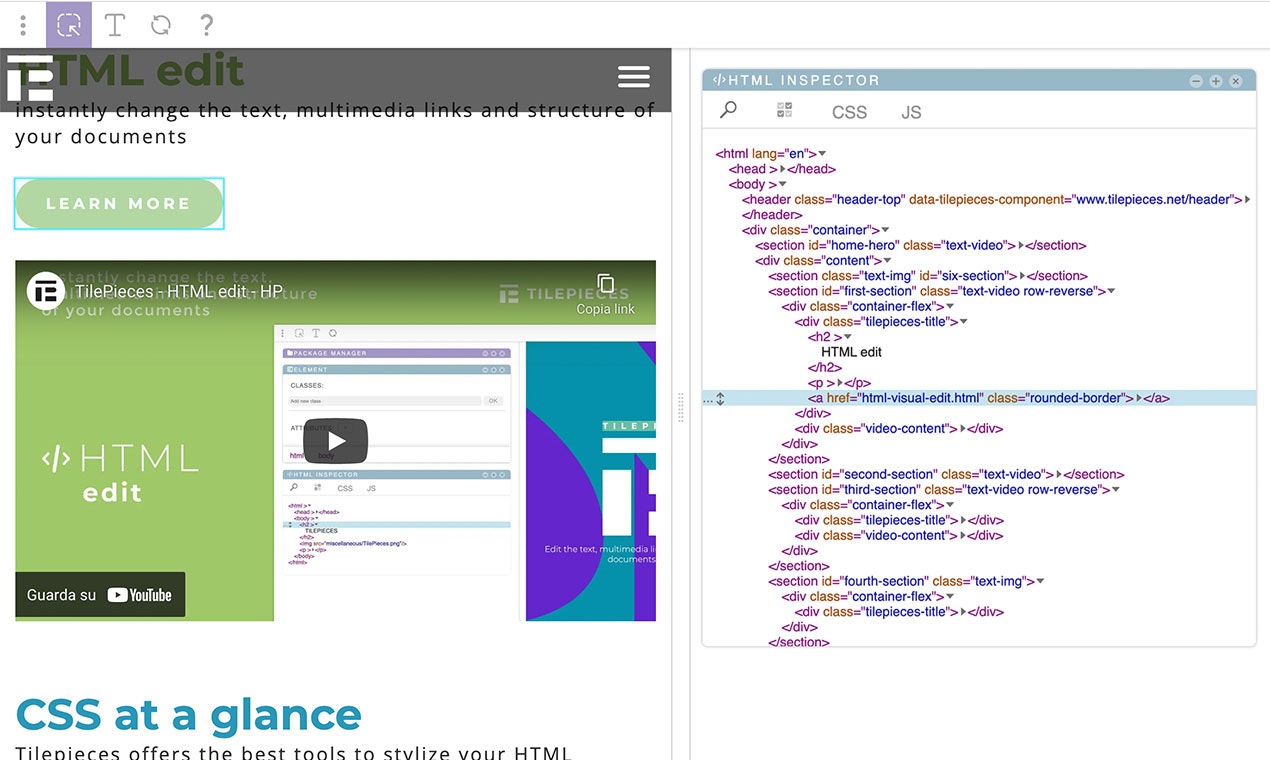This screenshot has width=1270, height=760.
Task: Open the hamburger menu in page header
Action: 634,77
